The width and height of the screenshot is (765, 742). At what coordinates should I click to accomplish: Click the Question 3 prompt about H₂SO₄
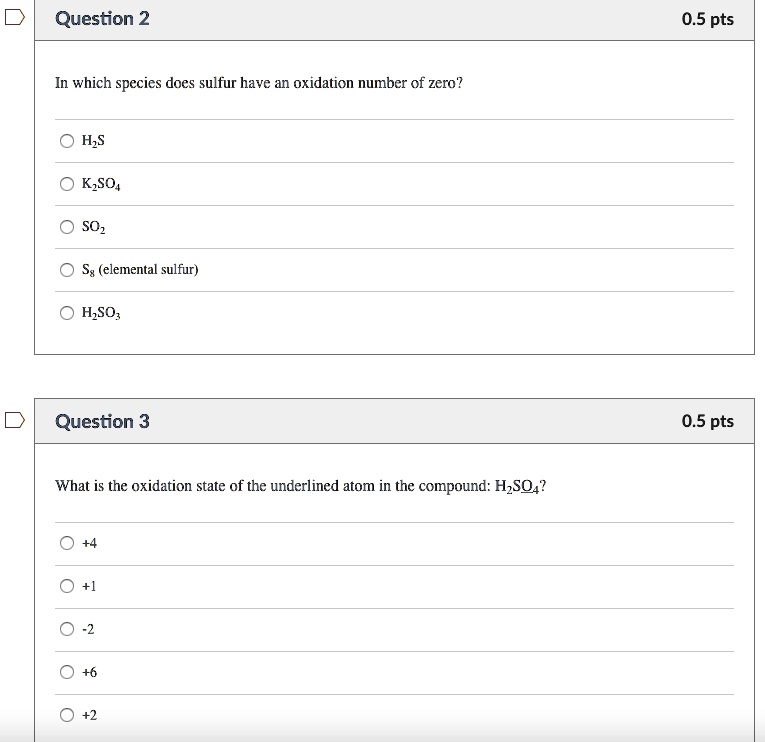(x=301, y=486)
